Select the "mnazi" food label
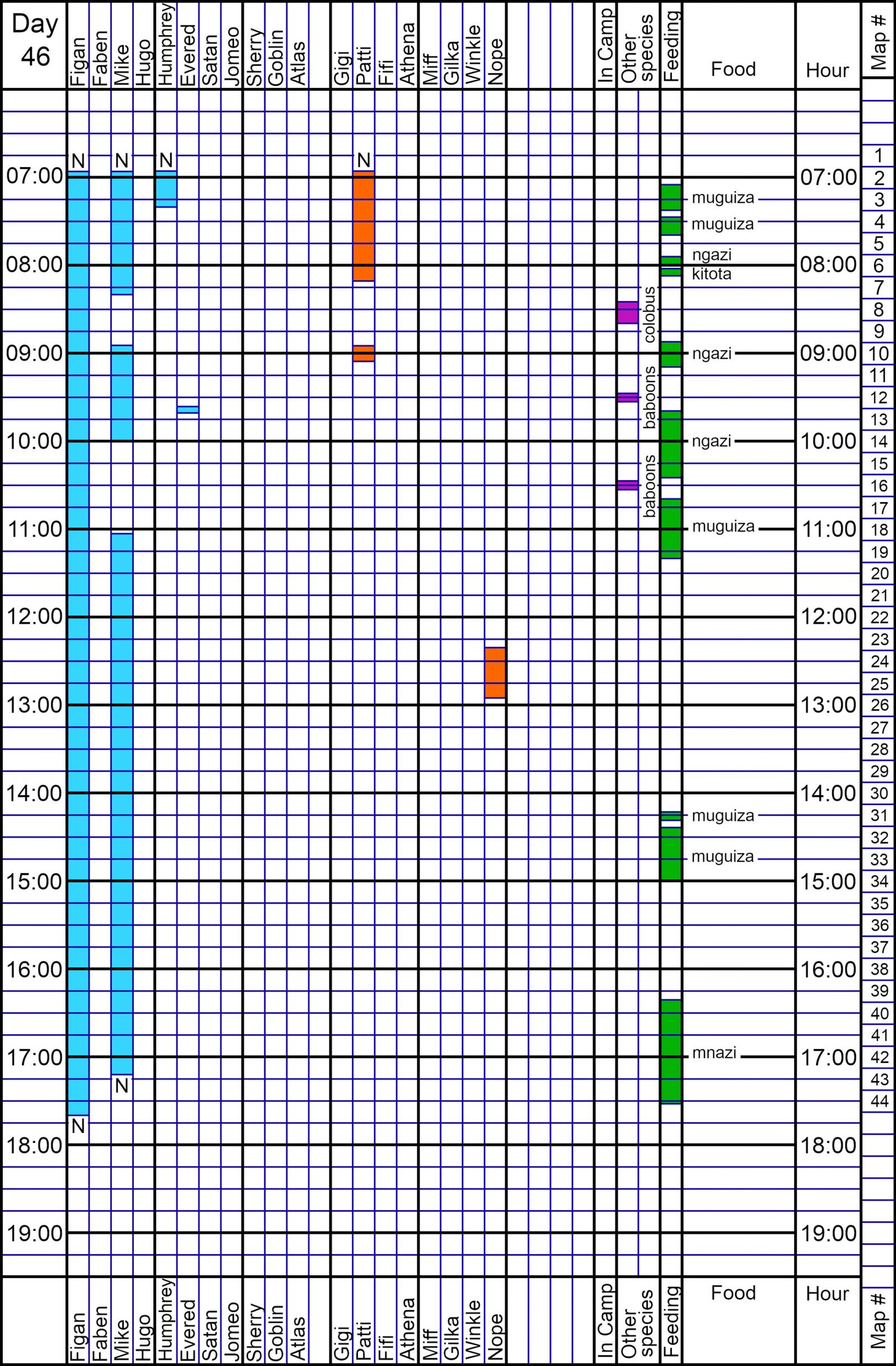896x1366 pixels. pos(713,1053)
